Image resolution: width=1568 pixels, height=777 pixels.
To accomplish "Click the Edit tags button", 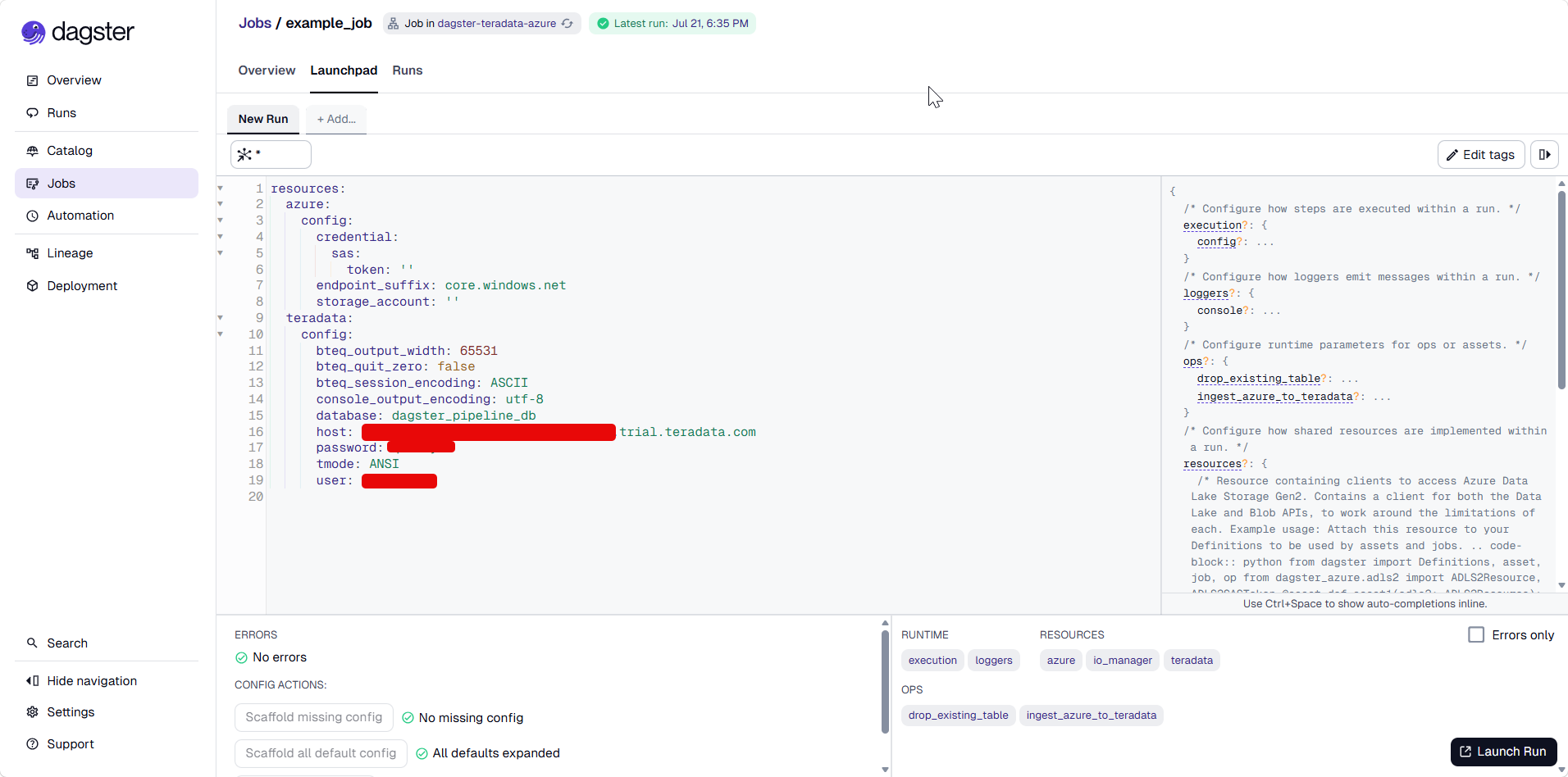I will pos(1481,155).
